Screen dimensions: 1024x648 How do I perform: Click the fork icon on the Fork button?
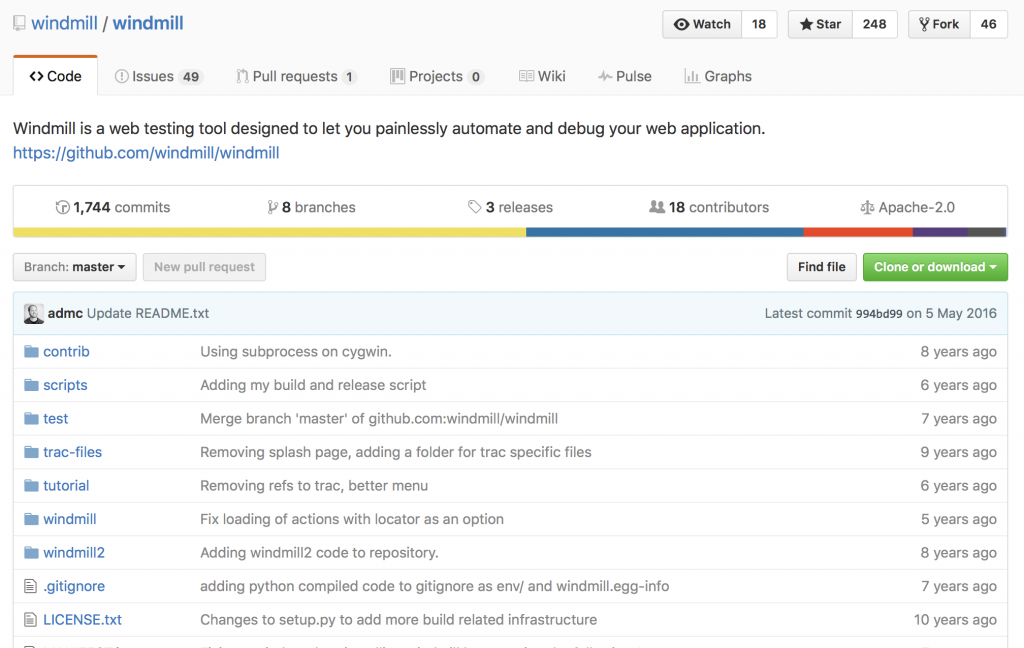coord(922,24)
